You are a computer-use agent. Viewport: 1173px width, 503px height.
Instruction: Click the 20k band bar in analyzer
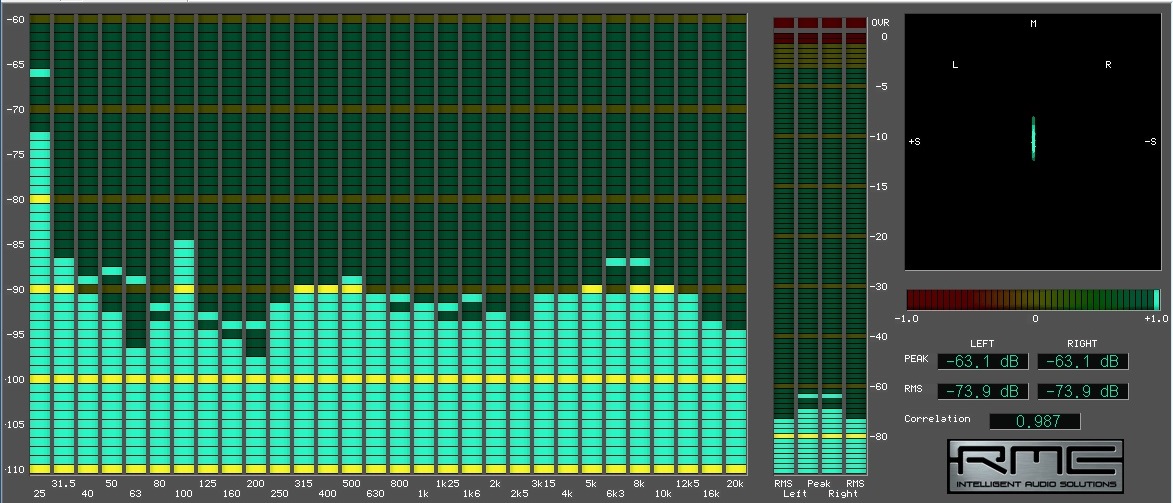(736, 243)
